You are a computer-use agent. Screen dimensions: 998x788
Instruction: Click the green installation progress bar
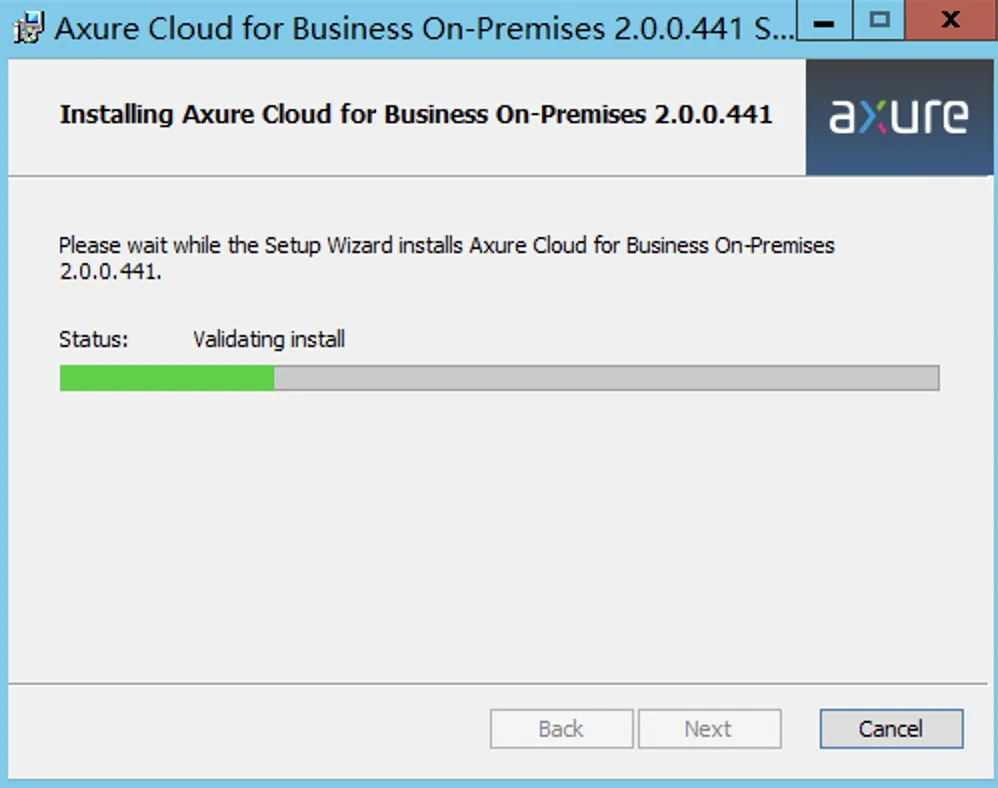tap(165, 378)
